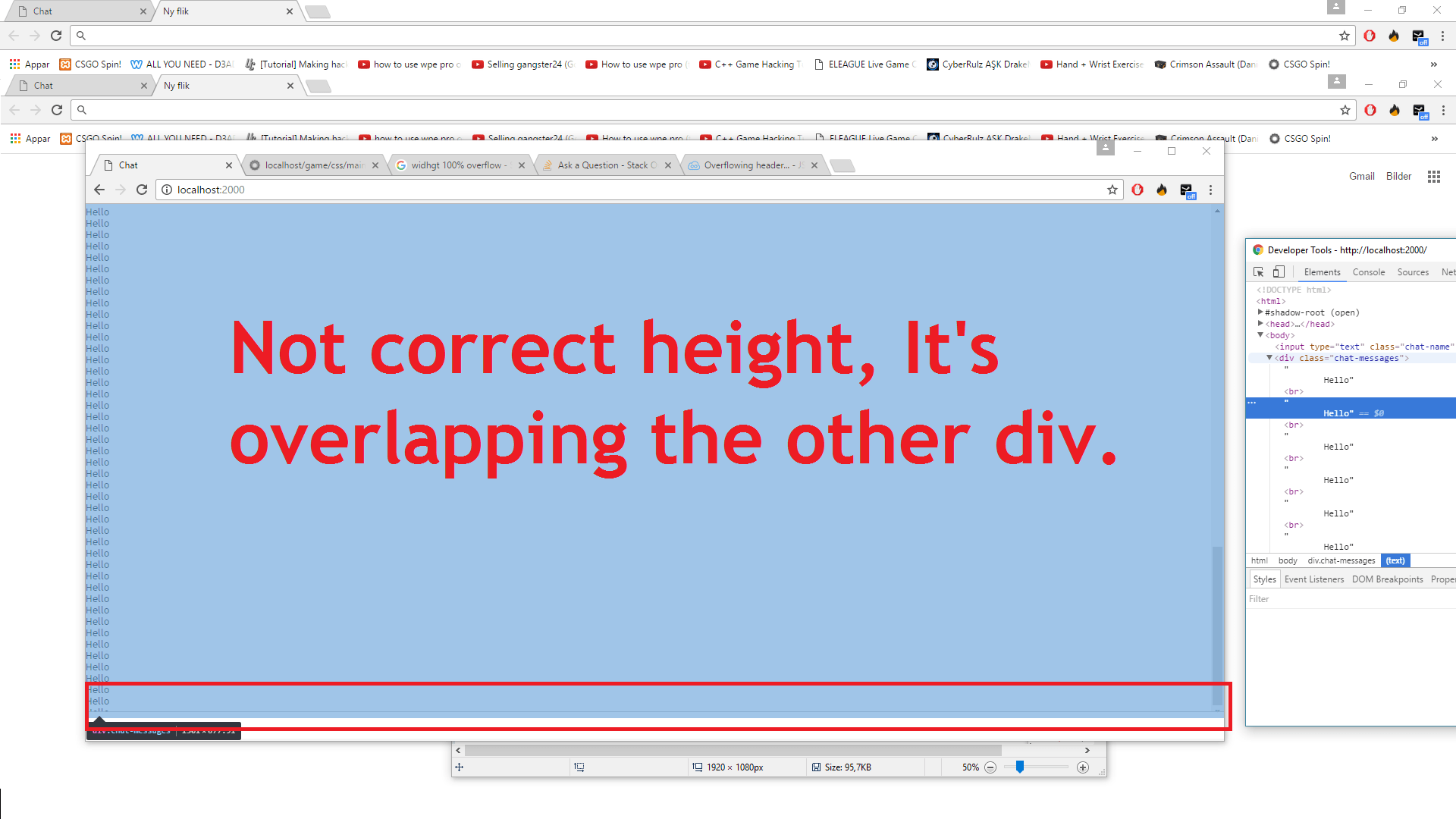Click the 50% zoom slider handle
The height and width of the screenshot is (819, 1456).
[x=1020, y=767]
